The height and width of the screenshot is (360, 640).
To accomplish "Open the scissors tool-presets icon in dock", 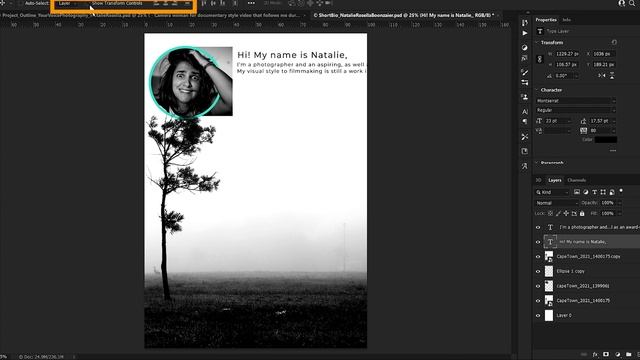I will 524,136.
